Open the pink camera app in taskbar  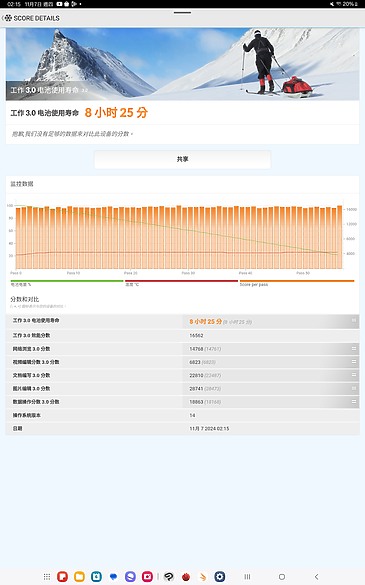coord(147,576)
